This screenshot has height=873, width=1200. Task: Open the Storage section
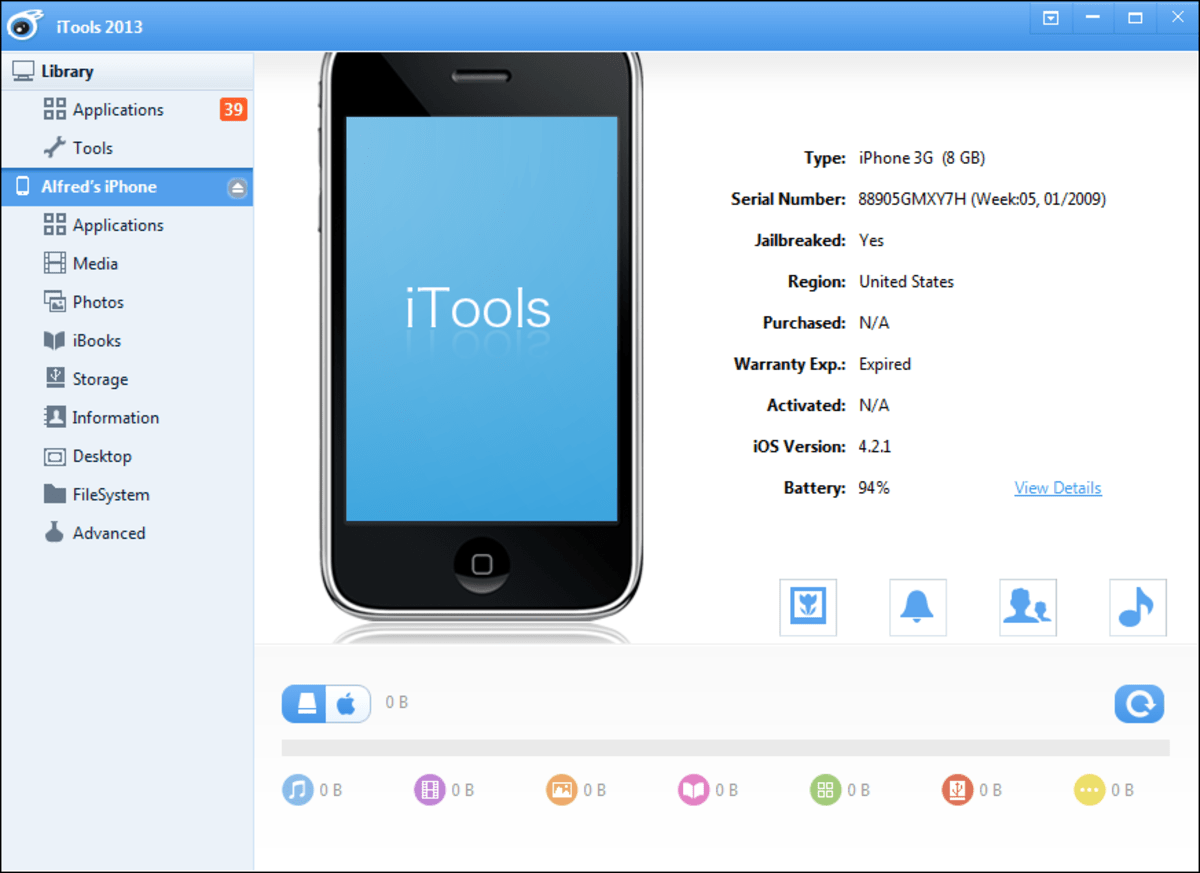coord(127,379)
